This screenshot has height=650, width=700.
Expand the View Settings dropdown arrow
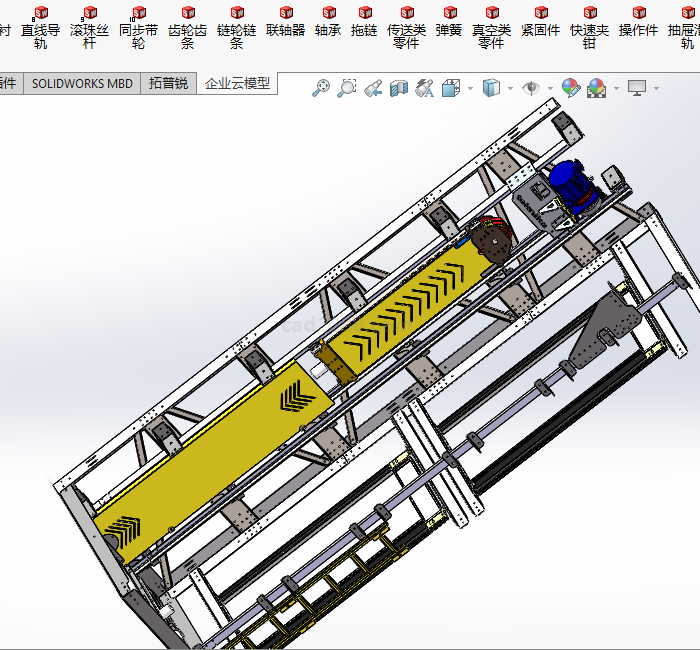coord(656,89)
